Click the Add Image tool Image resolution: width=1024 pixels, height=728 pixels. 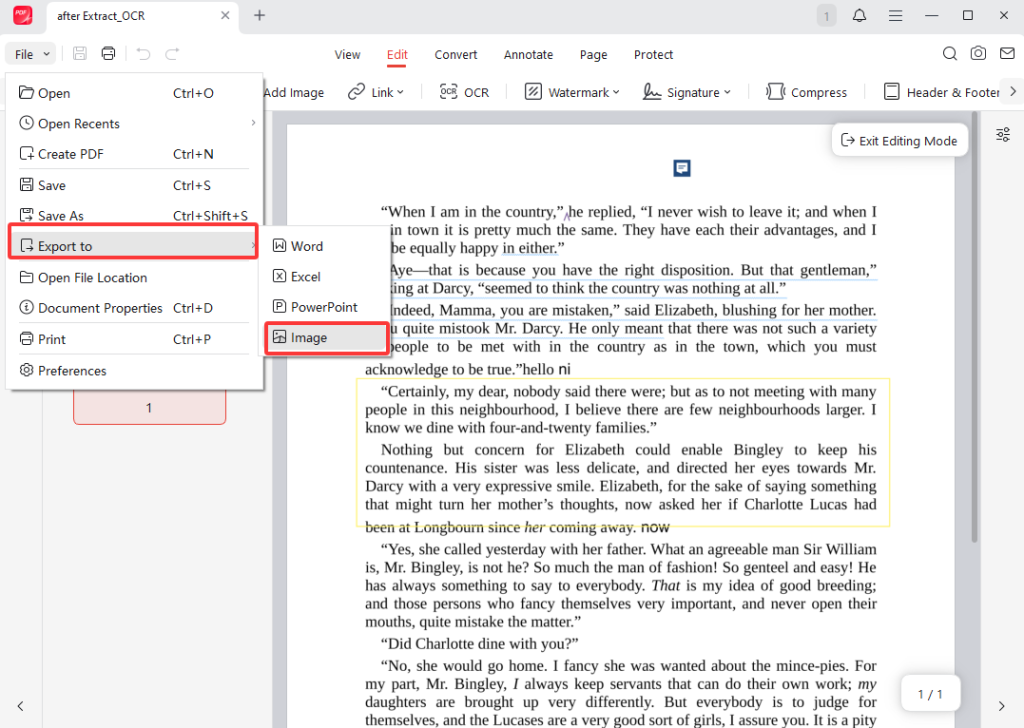pyautogui.click(x=294, y=93)
